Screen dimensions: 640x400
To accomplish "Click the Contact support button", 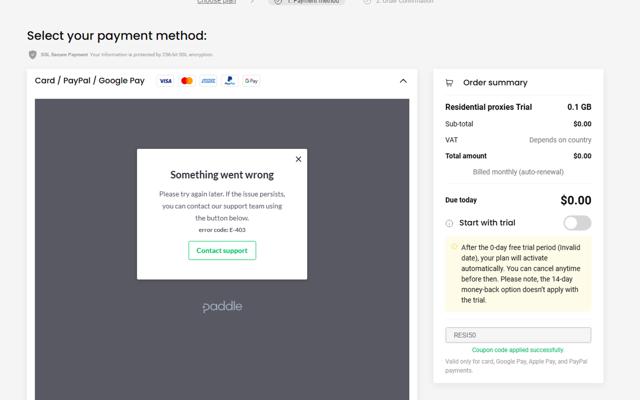I will pos(222,251).
